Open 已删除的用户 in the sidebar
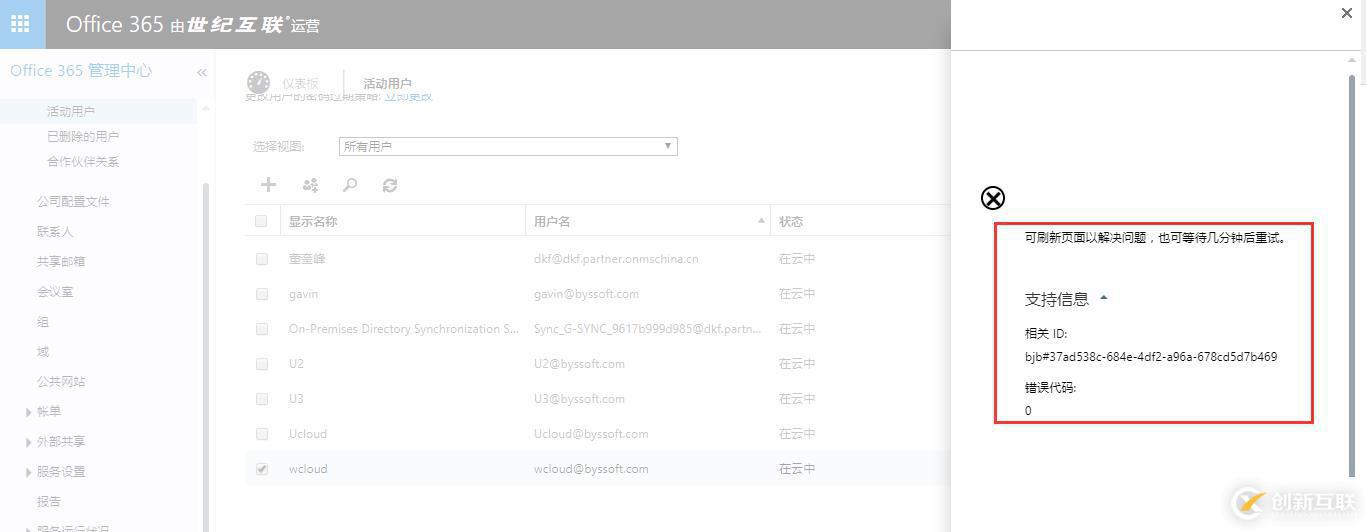 (83, 136)
